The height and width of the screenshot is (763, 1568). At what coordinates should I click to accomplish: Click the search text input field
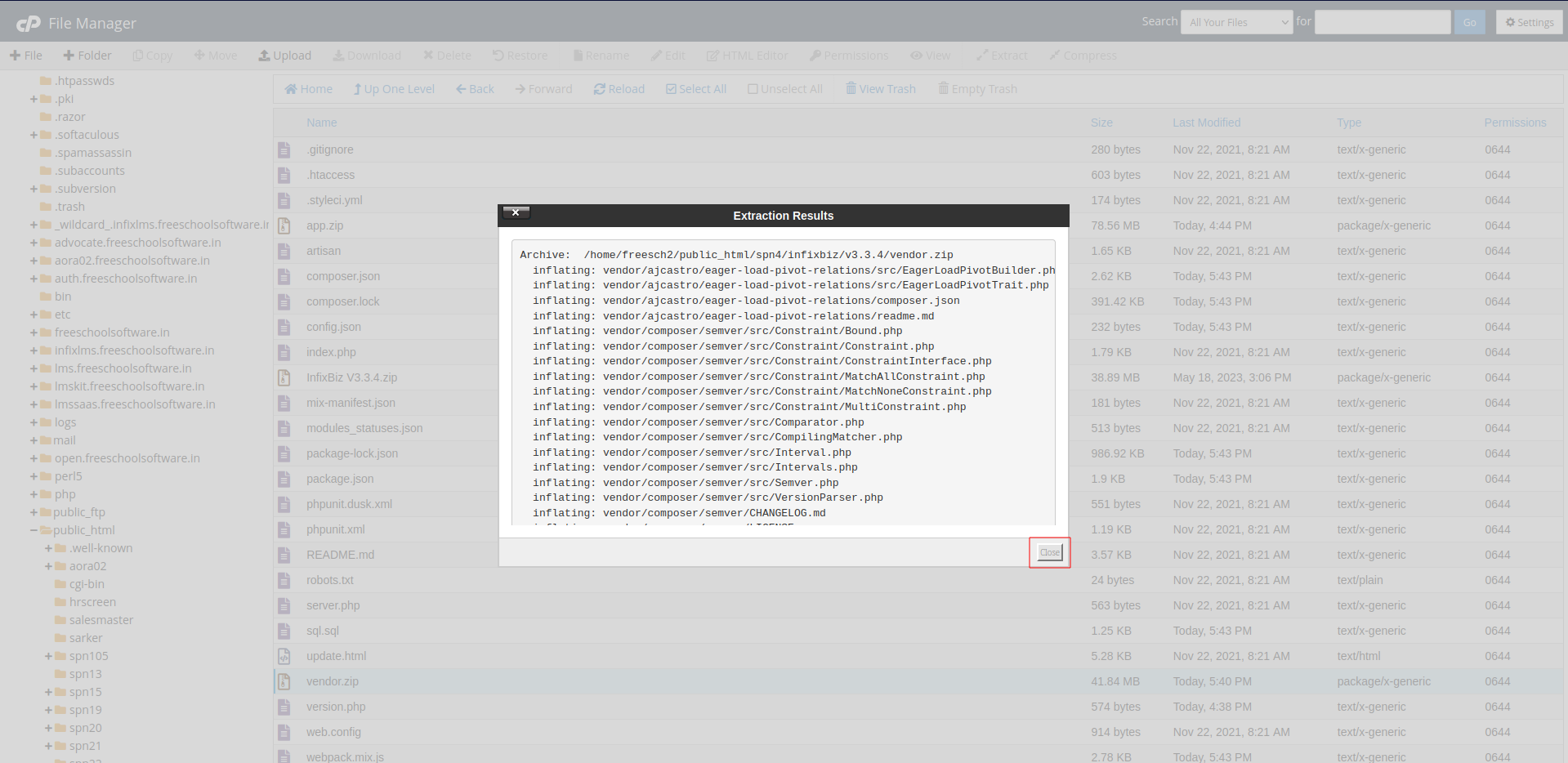point(1382,22)
